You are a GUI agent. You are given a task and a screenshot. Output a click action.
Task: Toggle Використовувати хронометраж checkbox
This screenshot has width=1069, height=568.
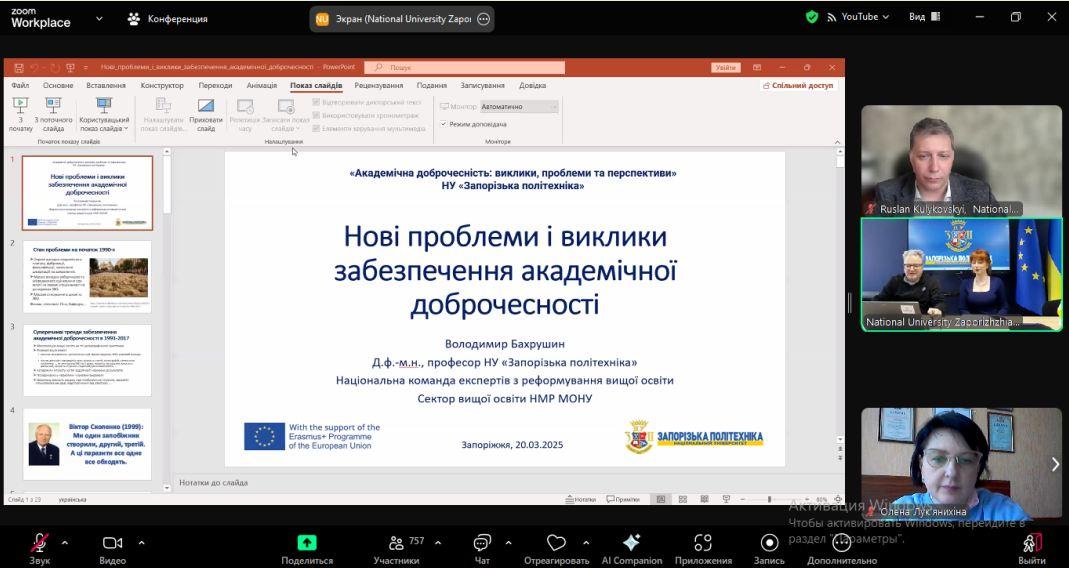(x=317, y=115)
